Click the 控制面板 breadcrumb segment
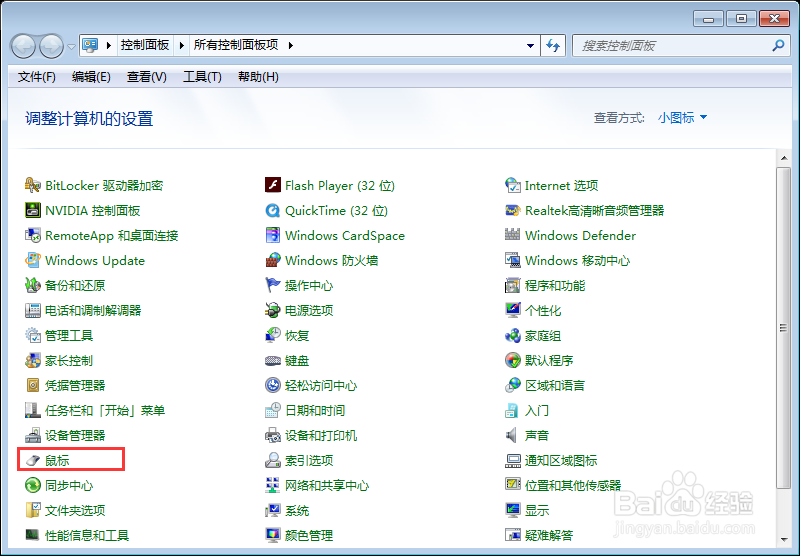Image resolution: width=800 pixels, height=556 pixels. coord(145,45)
